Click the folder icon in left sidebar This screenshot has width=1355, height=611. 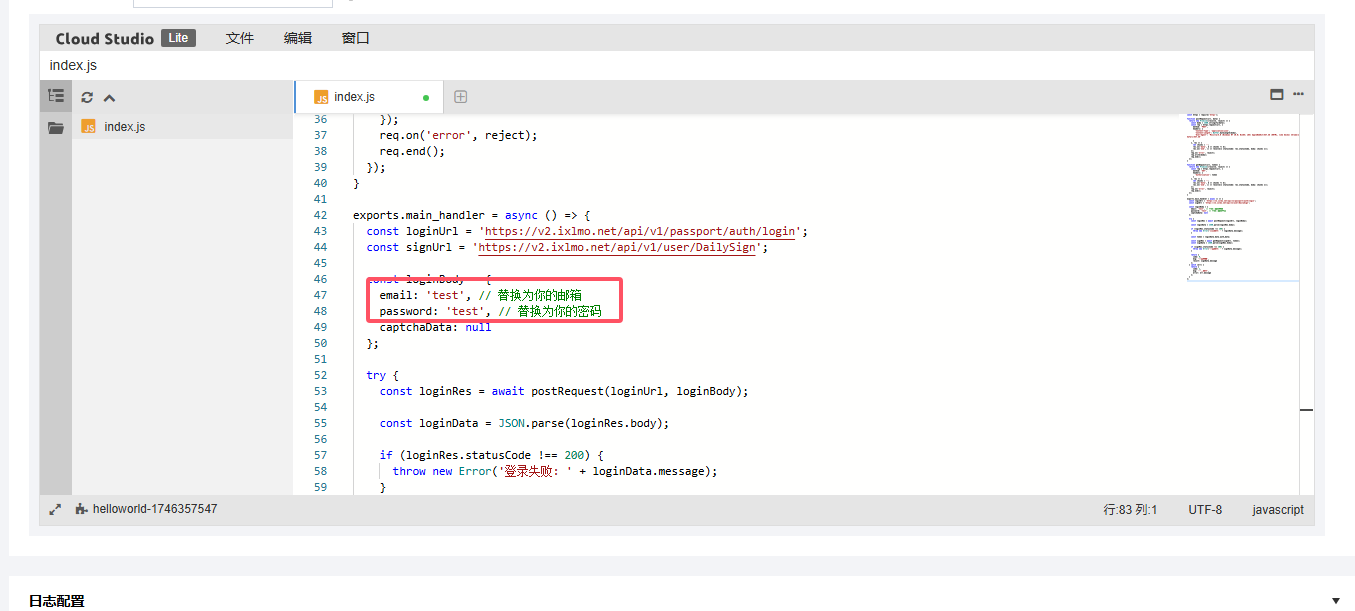[56, 127]
